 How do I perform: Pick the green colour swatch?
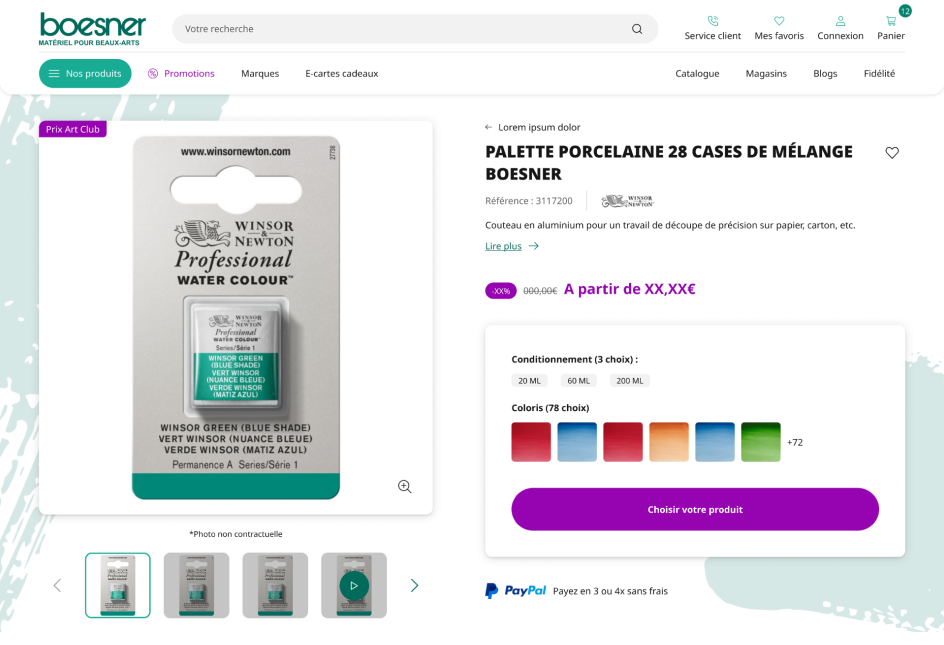click(761, 442)
